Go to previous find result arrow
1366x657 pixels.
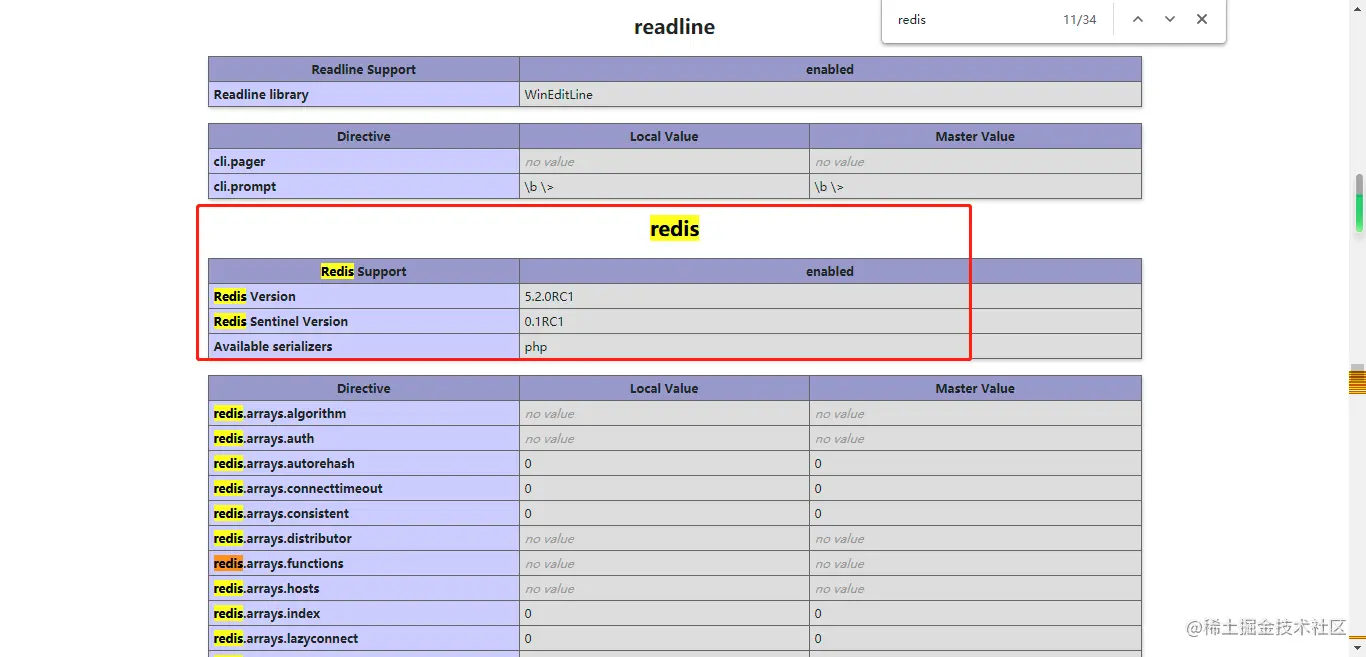(x=1138, y=20)
